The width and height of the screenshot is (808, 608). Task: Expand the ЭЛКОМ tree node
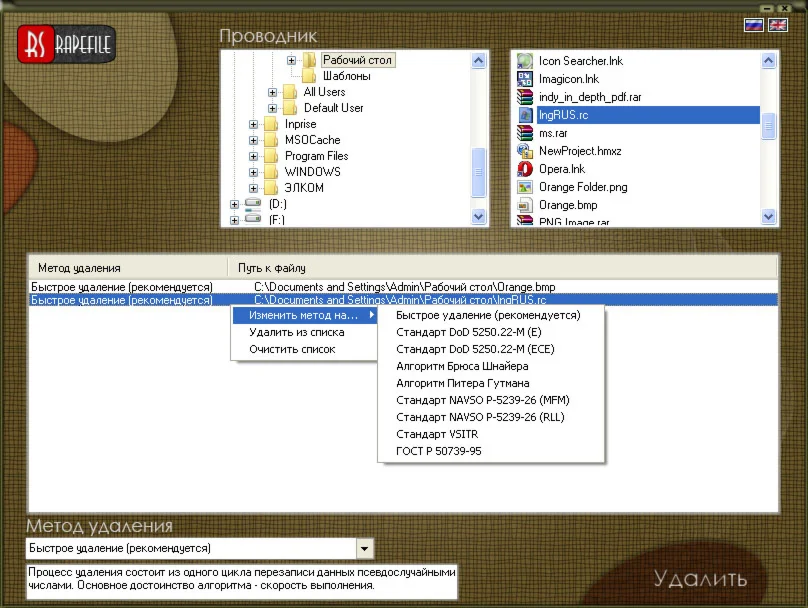[x=253, y=188]
